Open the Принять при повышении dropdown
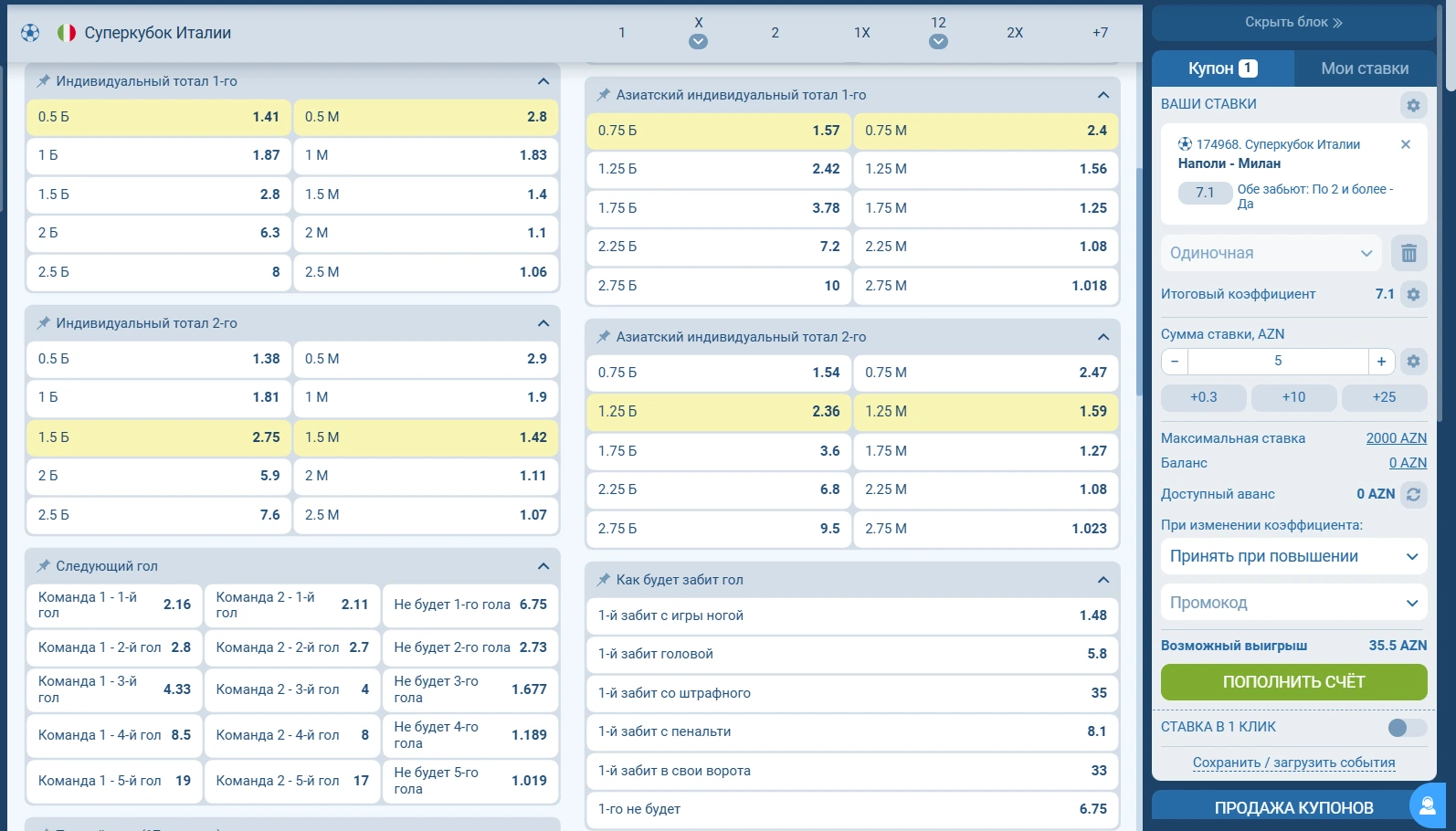 [x=1292, y=556]
